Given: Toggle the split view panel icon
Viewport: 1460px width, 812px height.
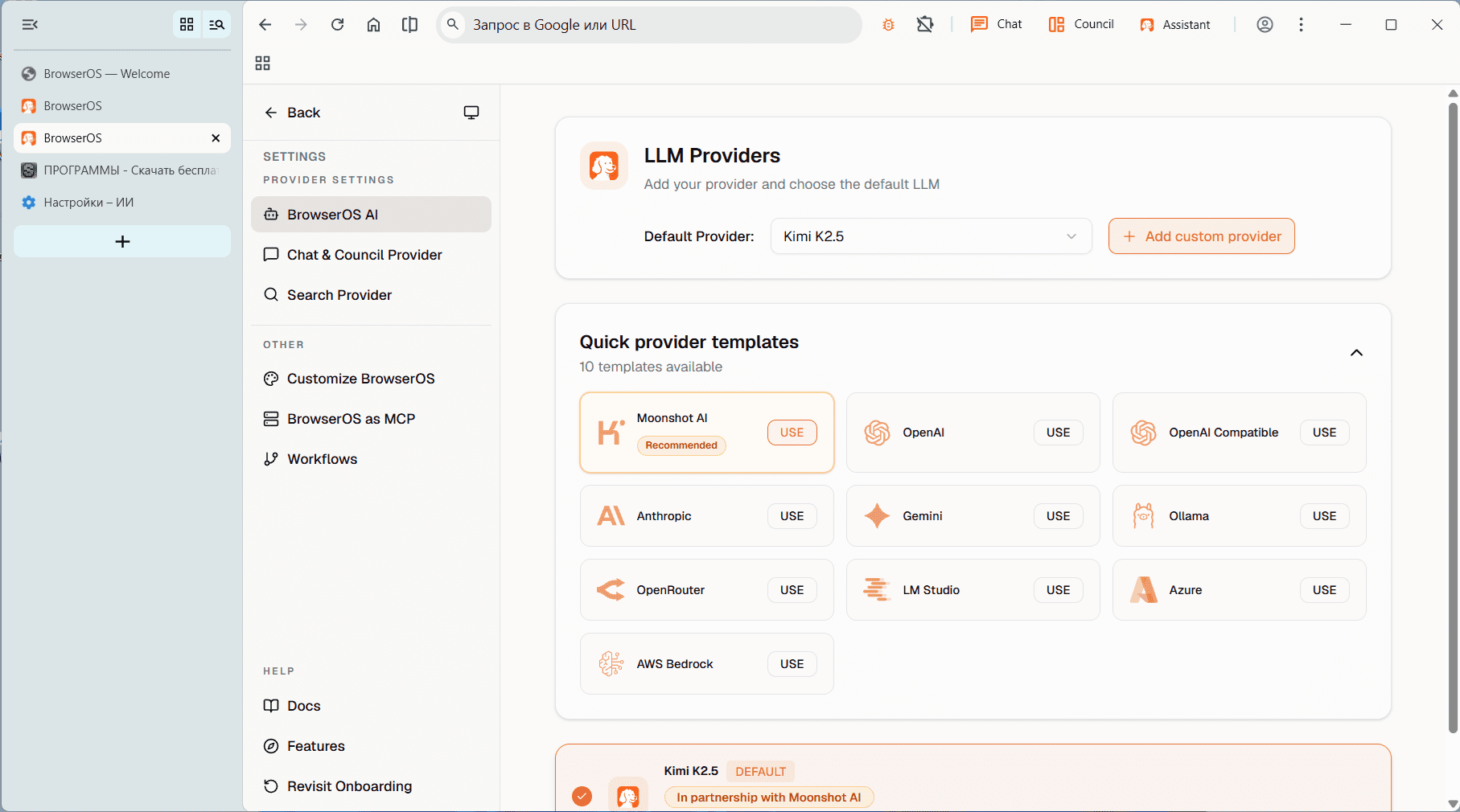Looking at the screenshot, I should point(409,25).
